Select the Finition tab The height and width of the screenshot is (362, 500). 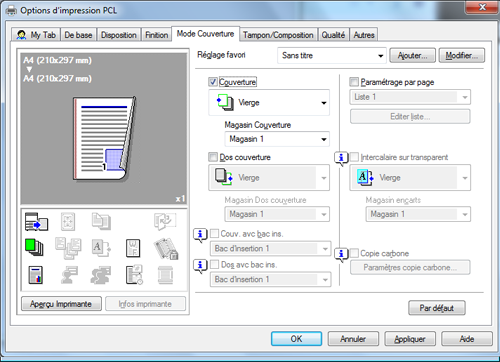[156, 35]
